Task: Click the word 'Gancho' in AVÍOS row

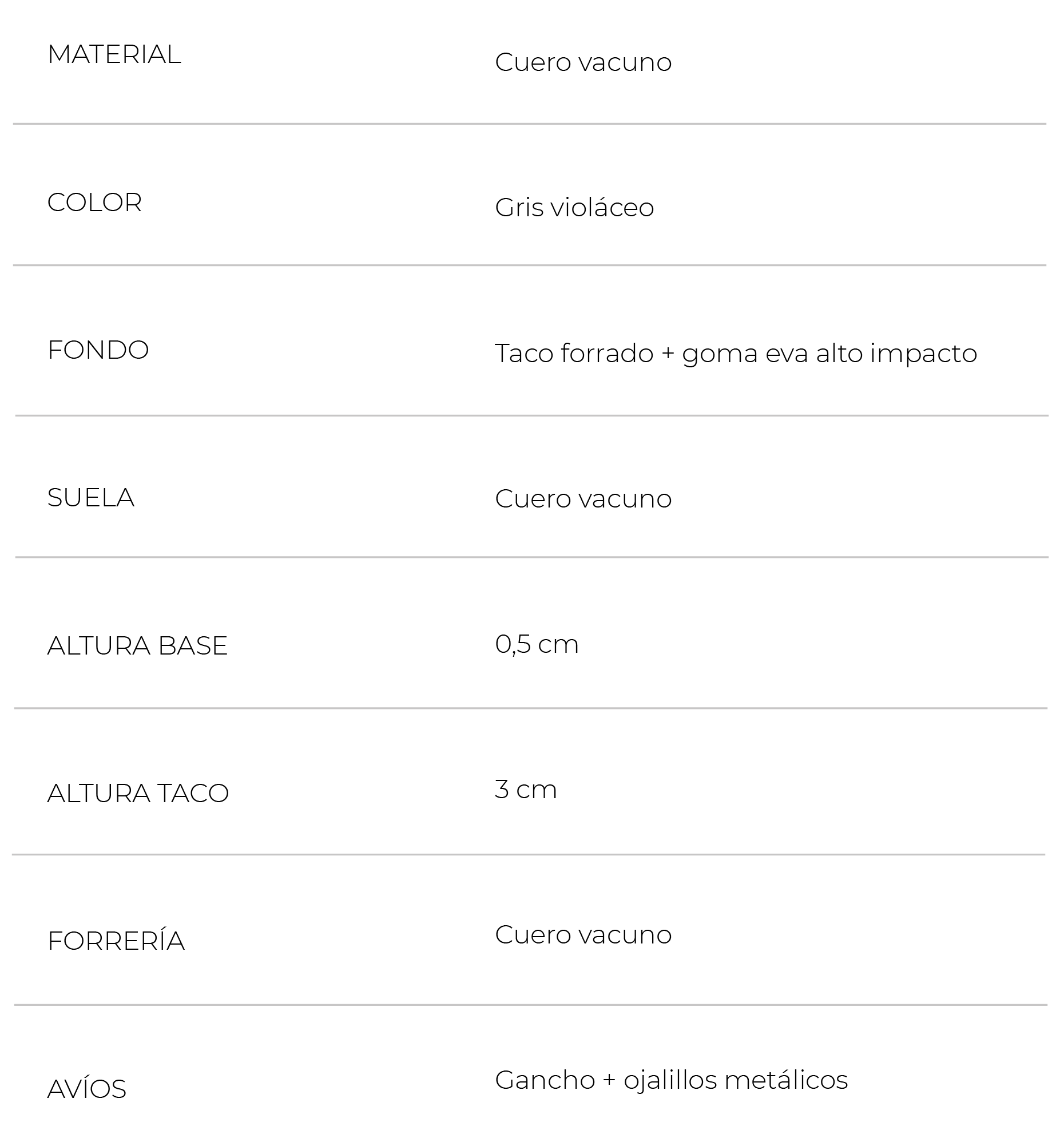Action: pos(545,1080)
